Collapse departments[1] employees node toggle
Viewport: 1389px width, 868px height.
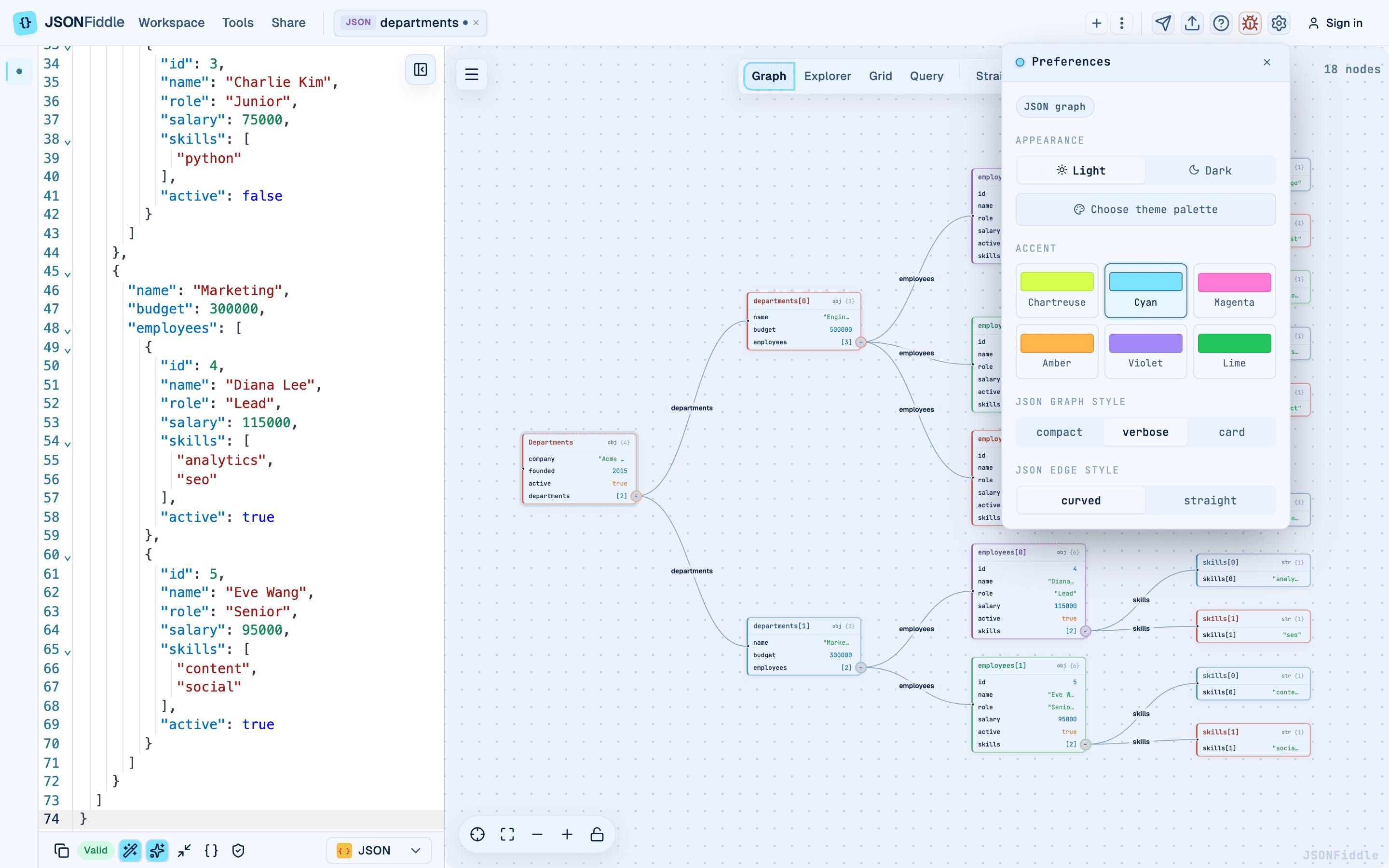click(x=861, y=668)
